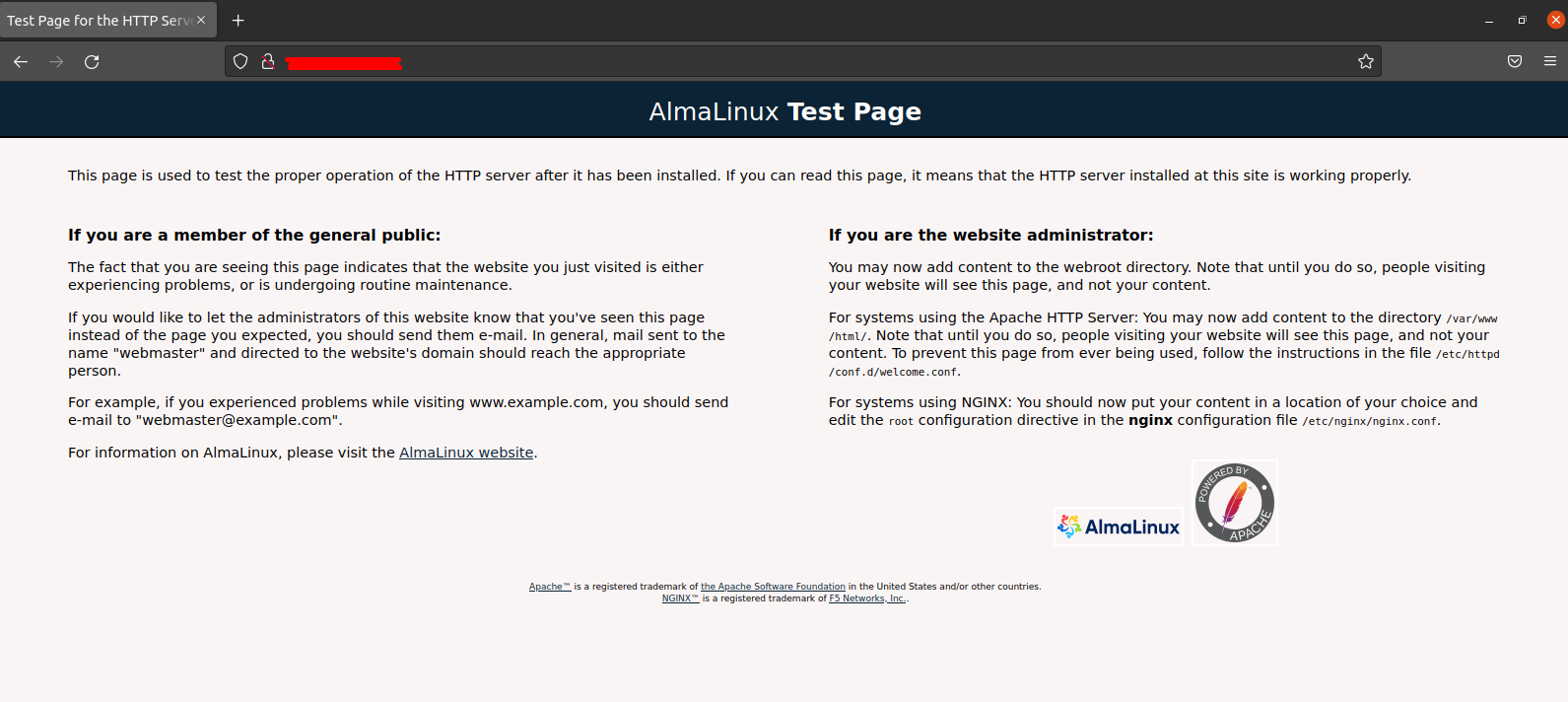The width and height of the screenshot is (1568, 702).
Task: Click the forward navigation arrow
Action: (56, 61)
